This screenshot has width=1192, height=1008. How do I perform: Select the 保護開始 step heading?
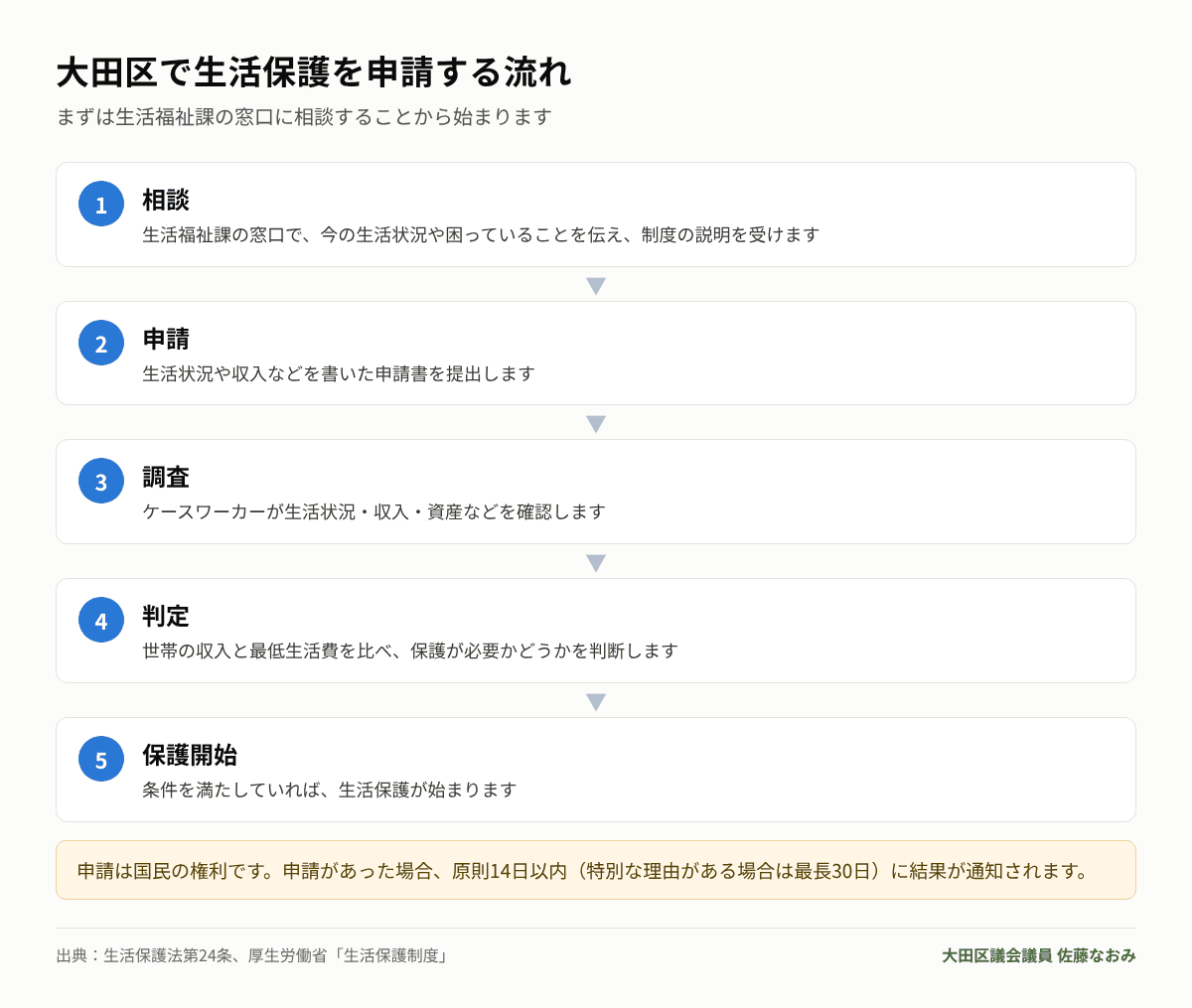point(190,755)
